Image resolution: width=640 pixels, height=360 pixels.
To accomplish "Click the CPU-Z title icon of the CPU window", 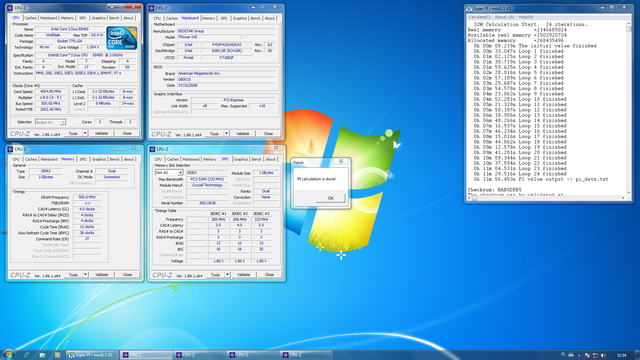I will [x=10, y=8].
